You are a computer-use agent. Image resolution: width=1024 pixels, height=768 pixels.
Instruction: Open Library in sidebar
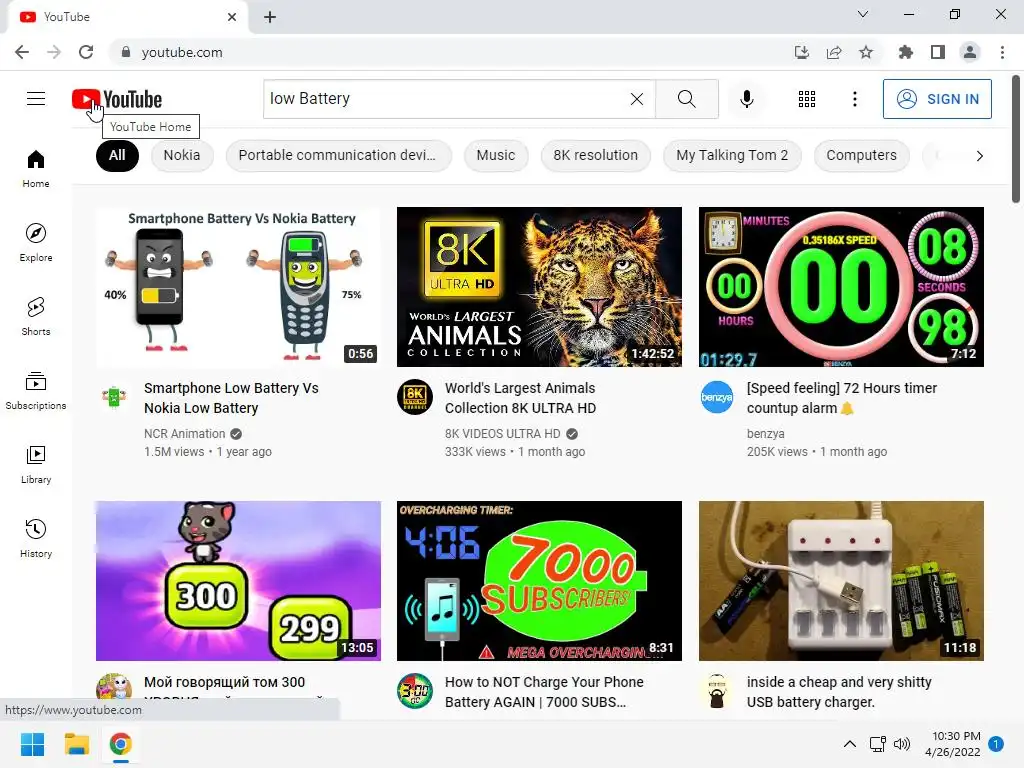tap(36, 464)
